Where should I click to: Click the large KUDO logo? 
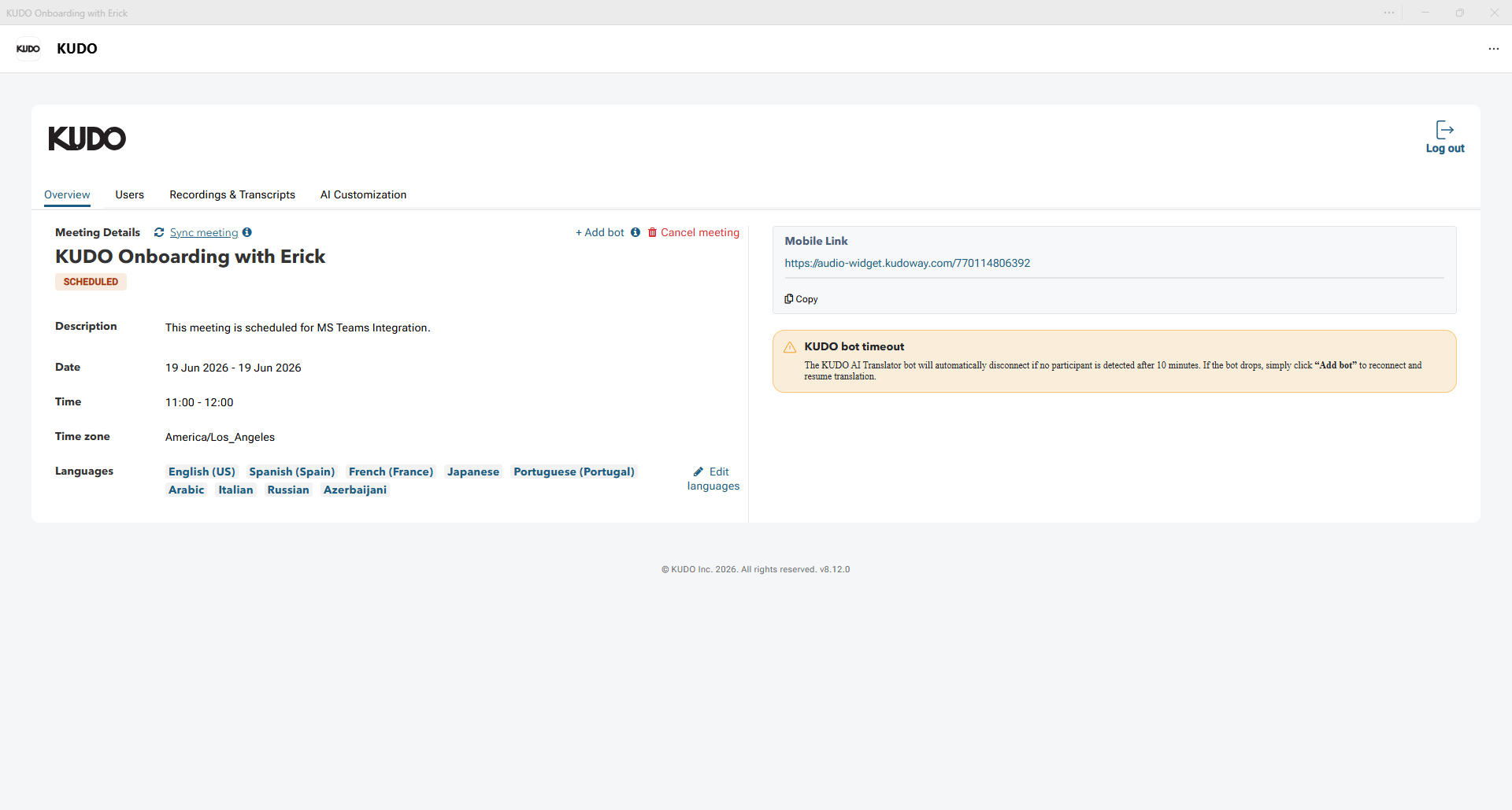(87, 139)
